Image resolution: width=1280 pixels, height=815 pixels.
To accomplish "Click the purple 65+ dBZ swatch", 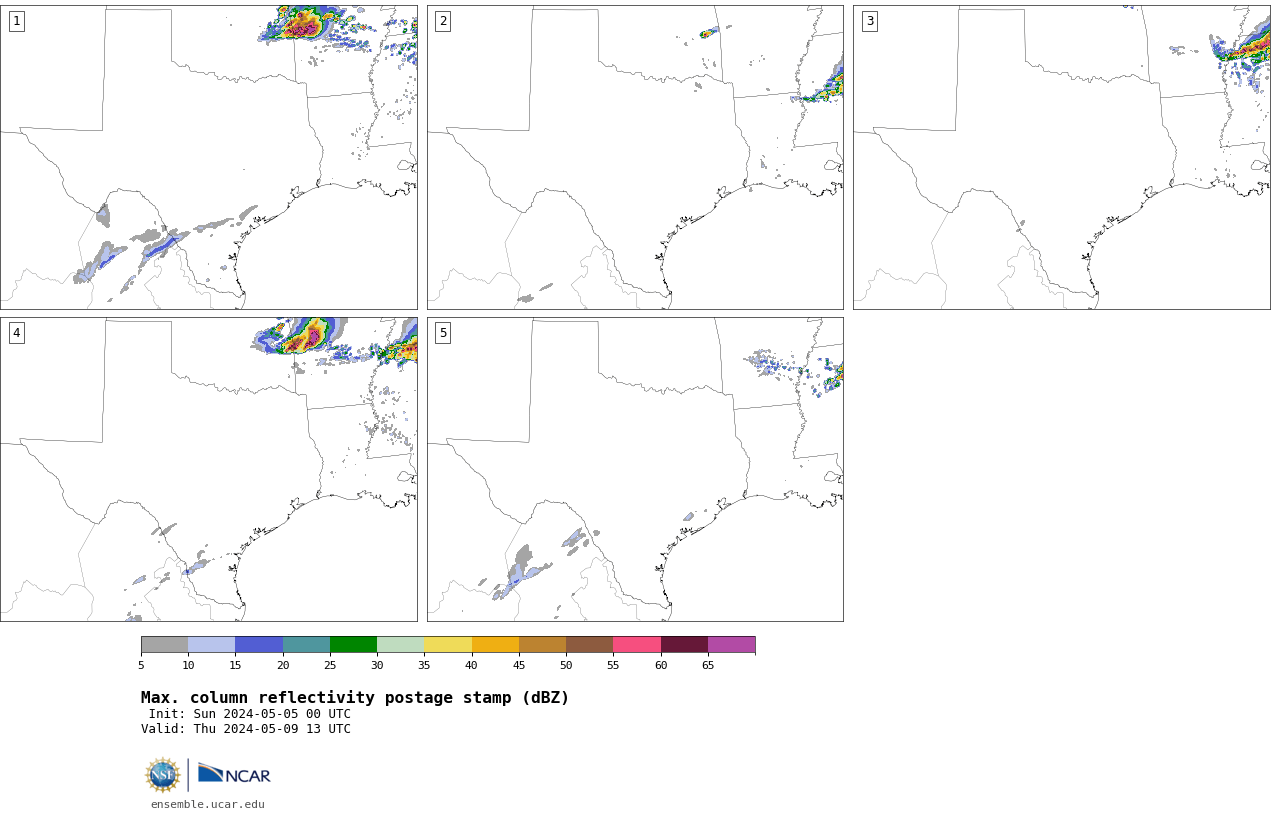I will [x=731, y=644].
